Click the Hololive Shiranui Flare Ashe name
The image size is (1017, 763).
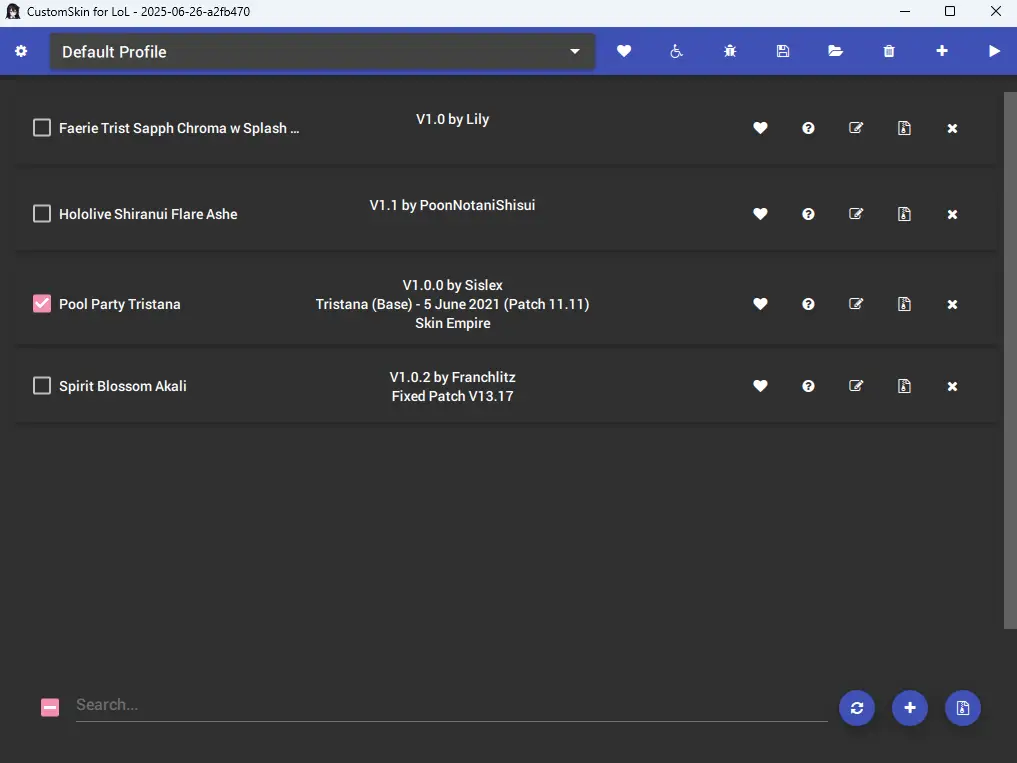point(148,214)
